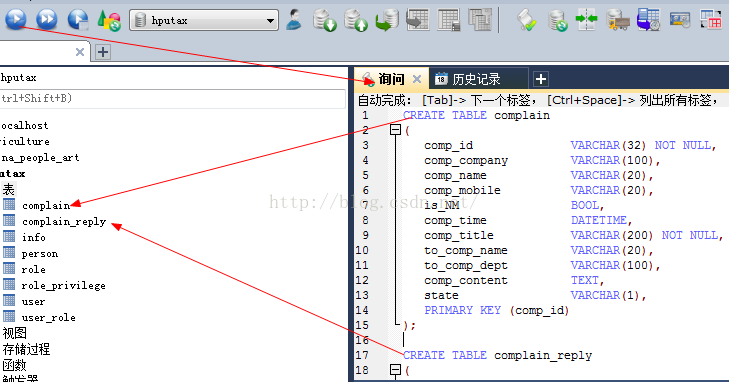Click 'comp_id' column on line 3
Screen dimensions: 729x382
pos(448,145)
